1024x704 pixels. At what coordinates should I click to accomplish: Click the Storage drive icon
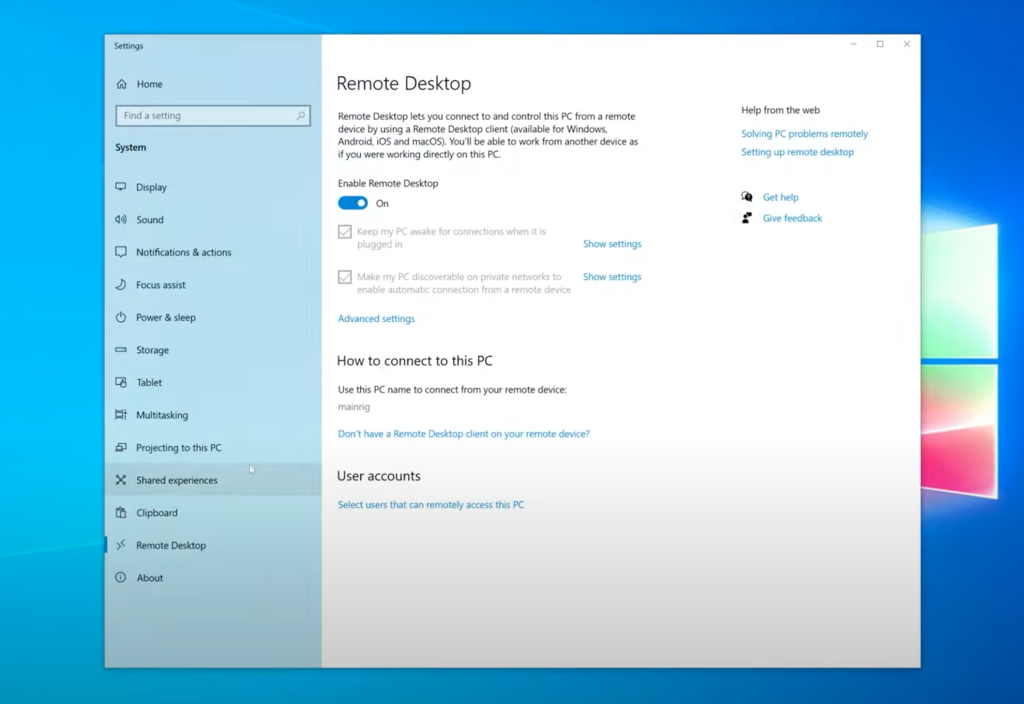(x=121, y=349)
